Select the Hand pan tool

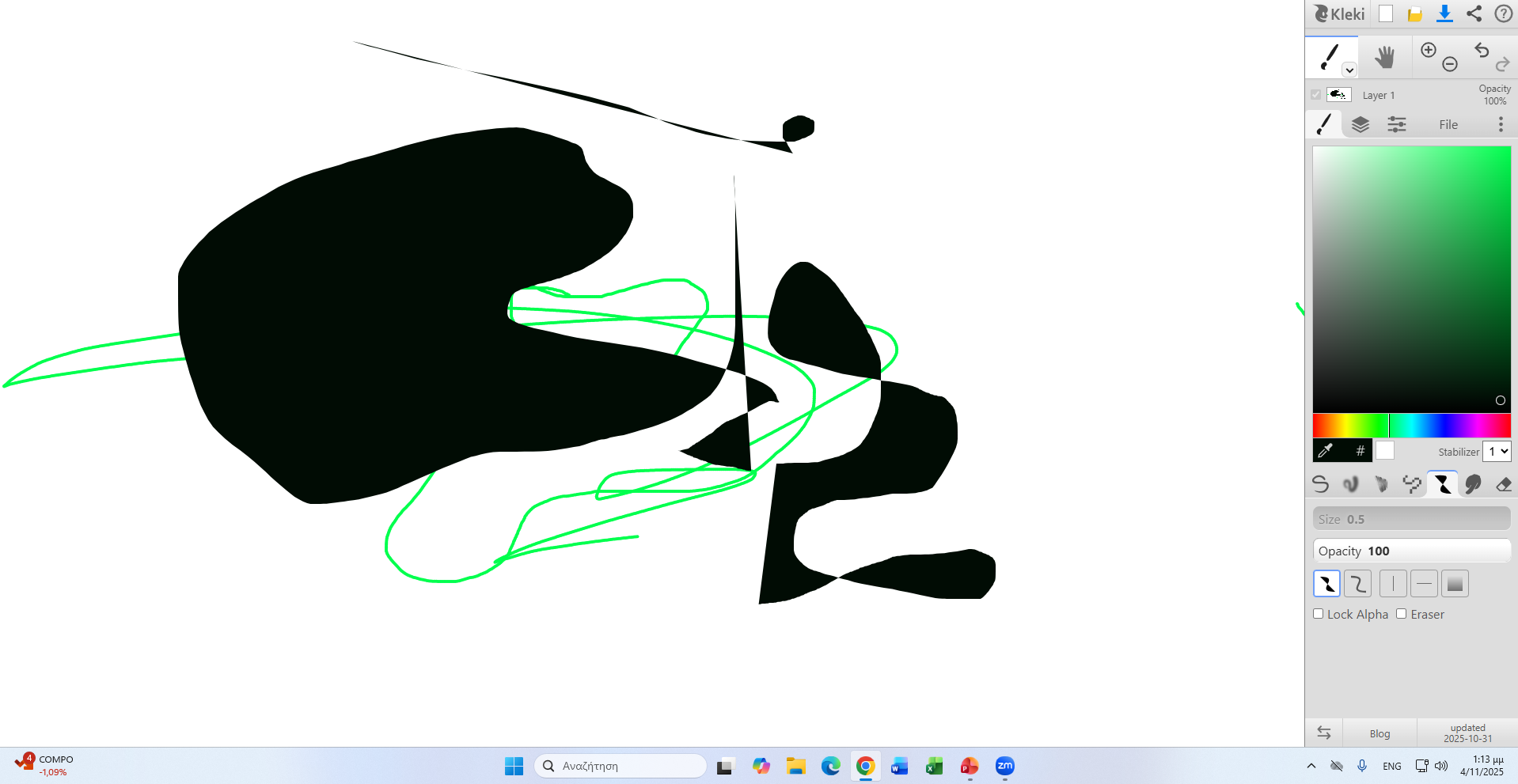1384,57
